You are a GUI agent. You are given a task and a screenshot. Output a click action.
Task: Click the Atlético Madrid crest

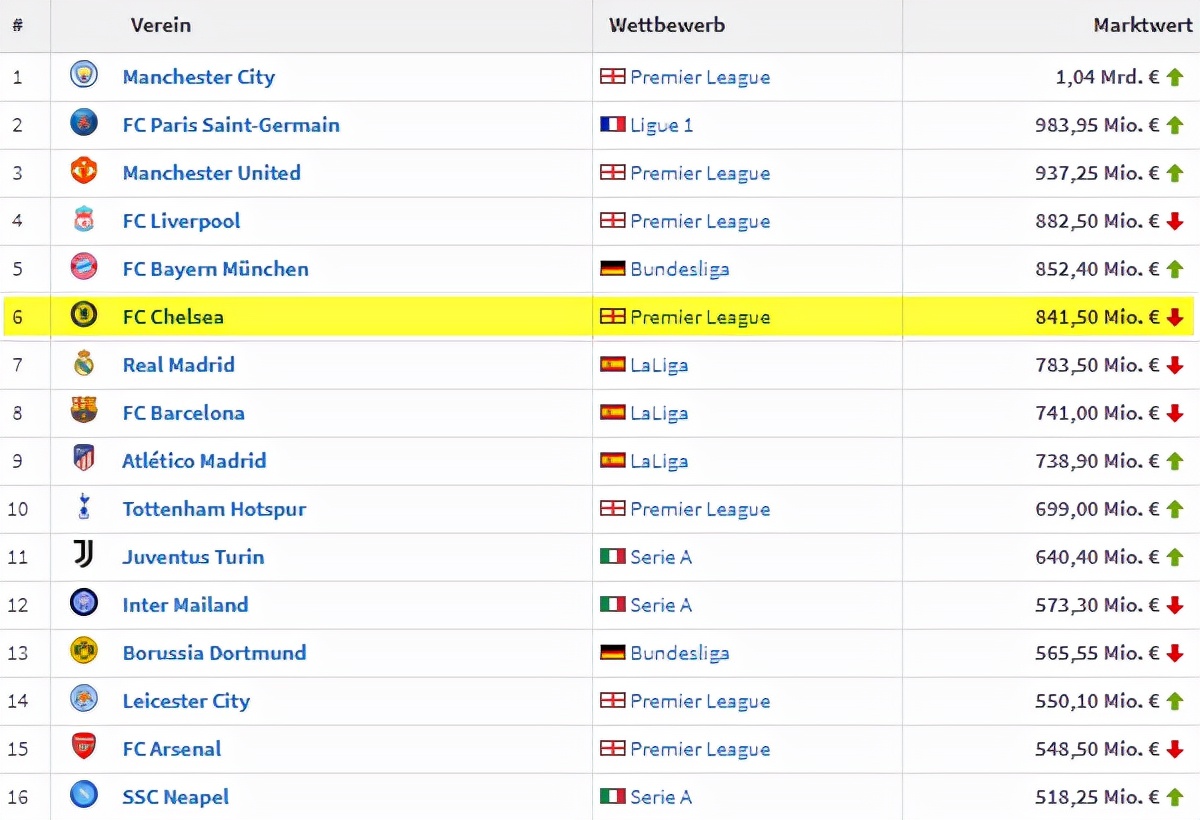click(x=84, y=460)
